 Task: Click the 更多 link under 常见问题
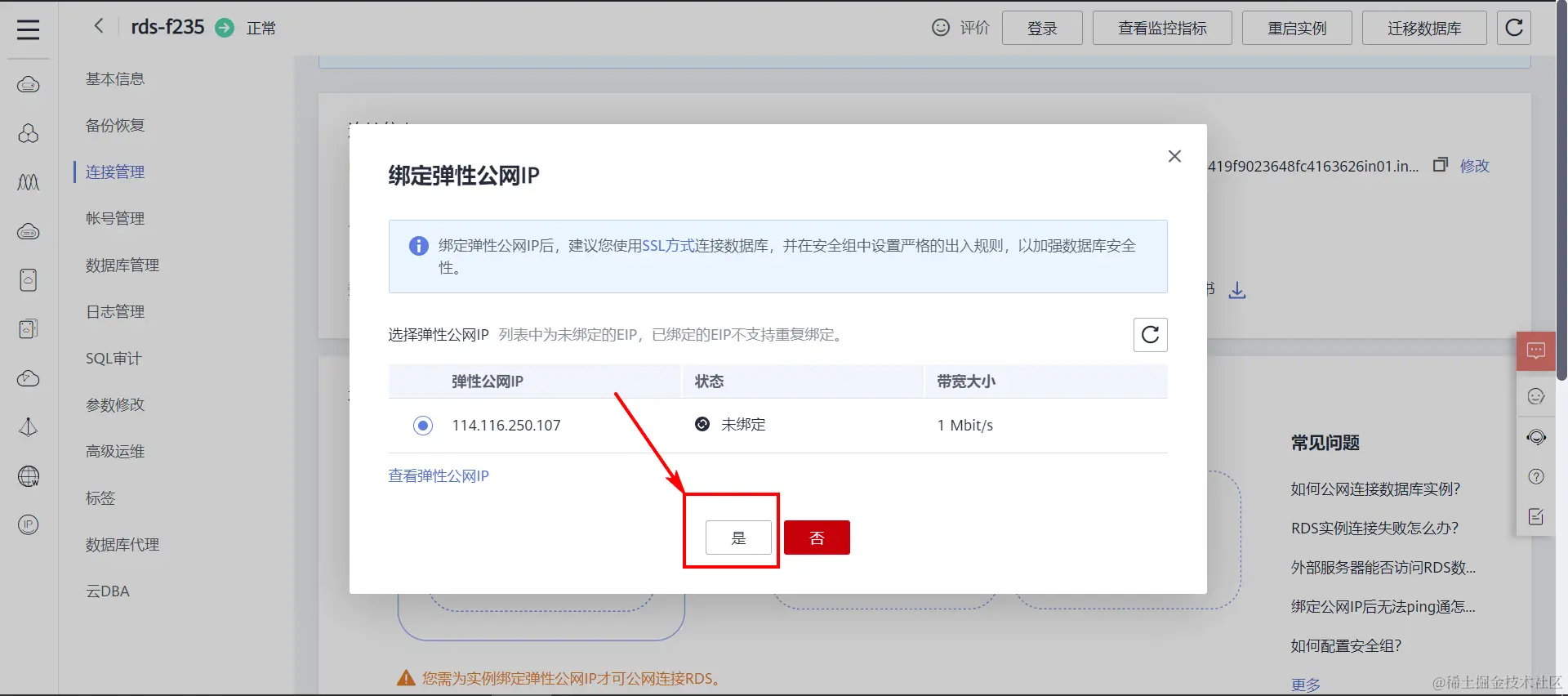(1305, 685)
